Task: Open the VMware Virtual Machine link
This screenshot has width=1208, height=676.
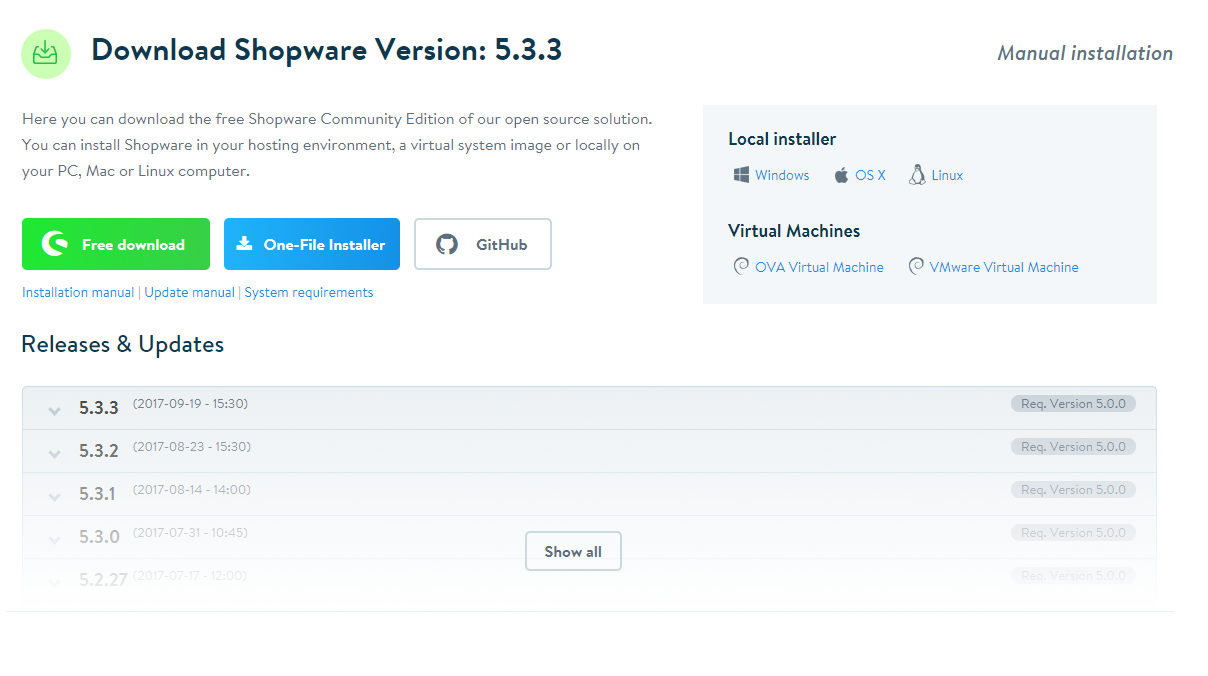Action: point(1004,267)
